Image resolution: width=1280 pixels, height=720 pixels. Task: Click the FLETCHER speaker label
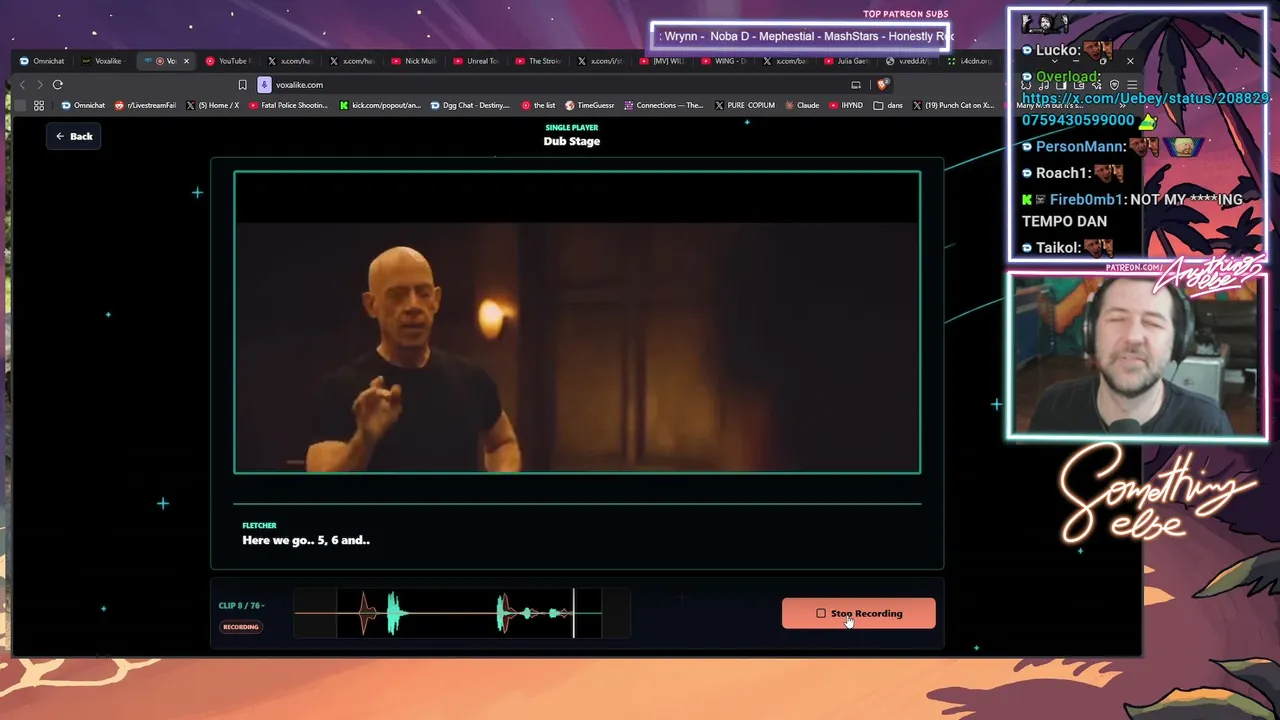click(259, 525)
